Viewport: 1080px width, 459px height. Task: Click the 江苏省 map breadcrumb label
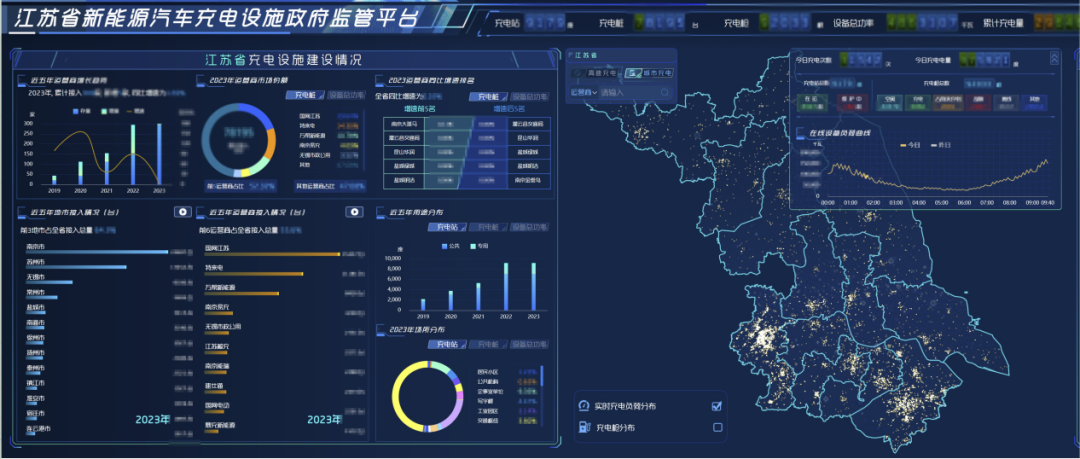[585, 55]
